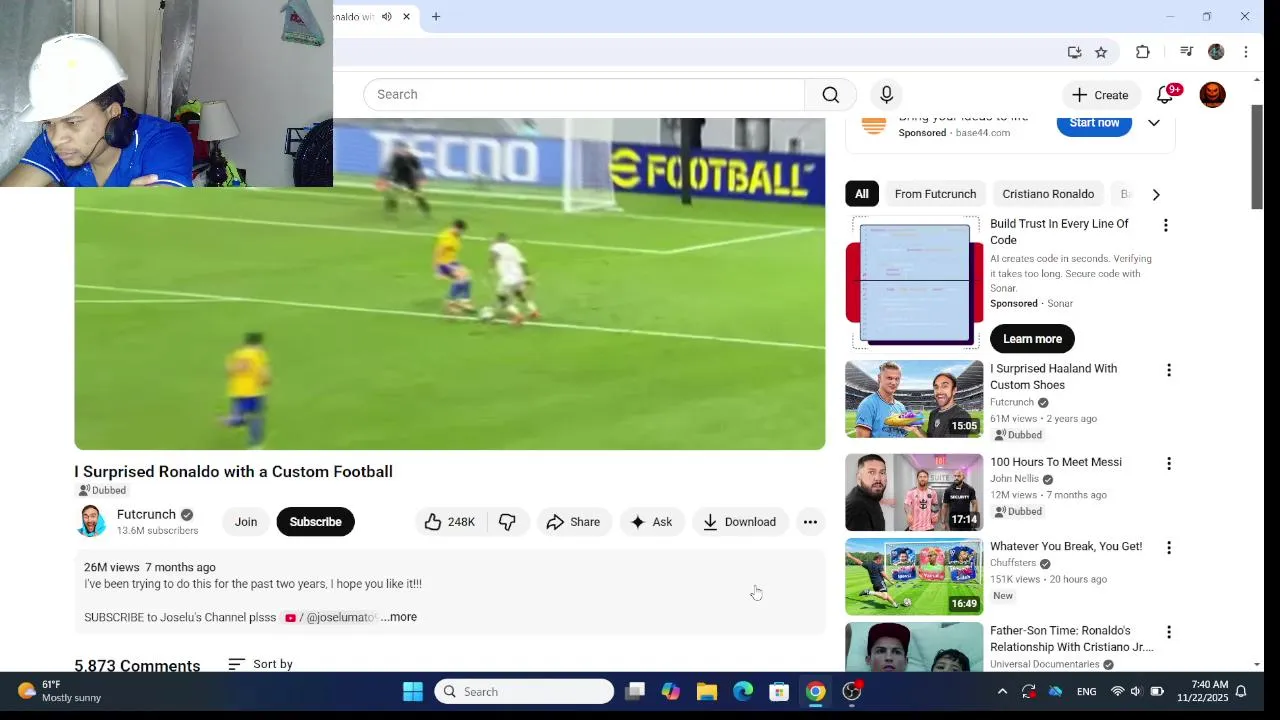
Task: Open Chrome profile avatar in toolbar
Action: point(1216,52)
